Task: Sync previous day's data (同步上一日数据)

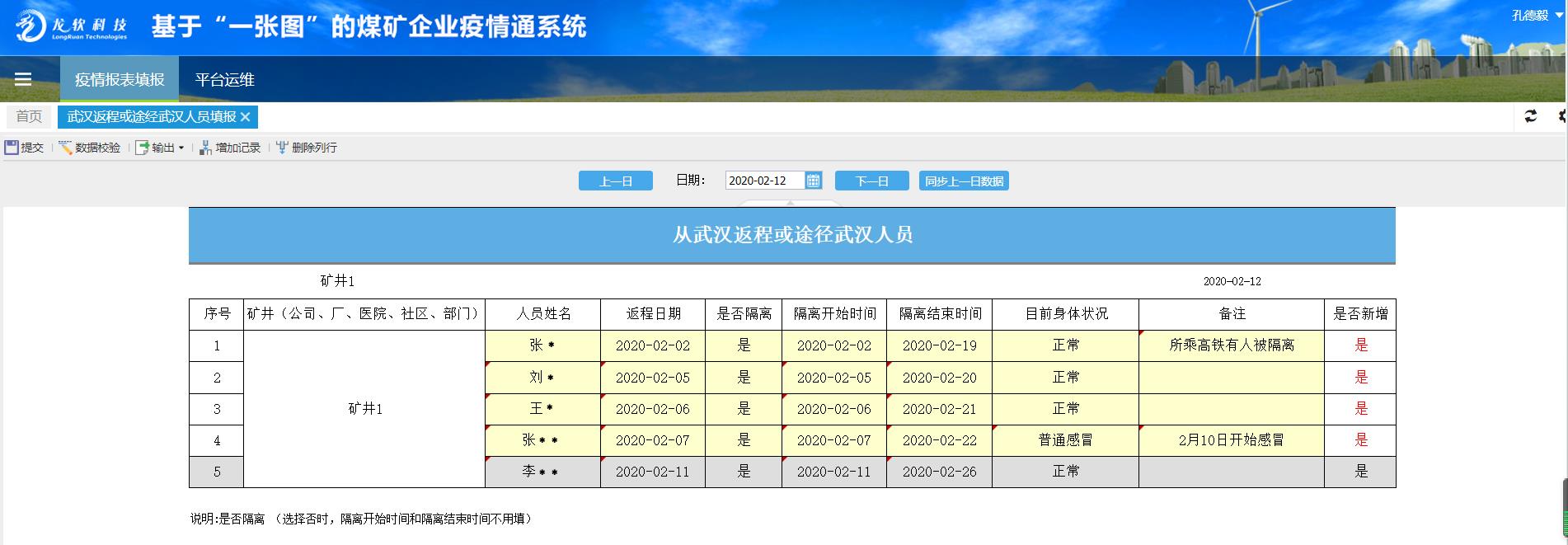Action: coord(964,181)
